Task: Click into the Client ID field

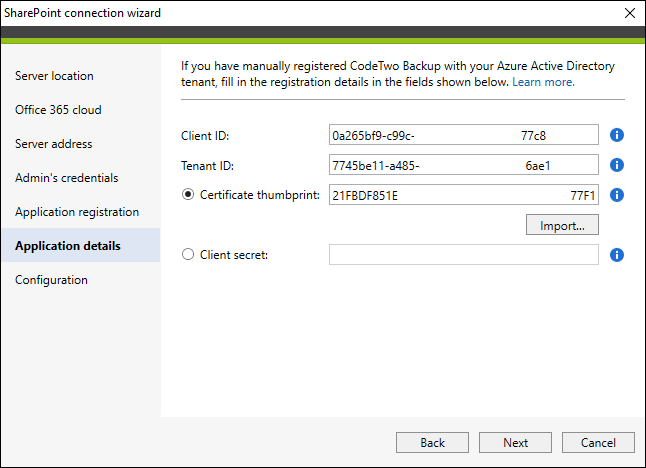Action: coord(463,135)
